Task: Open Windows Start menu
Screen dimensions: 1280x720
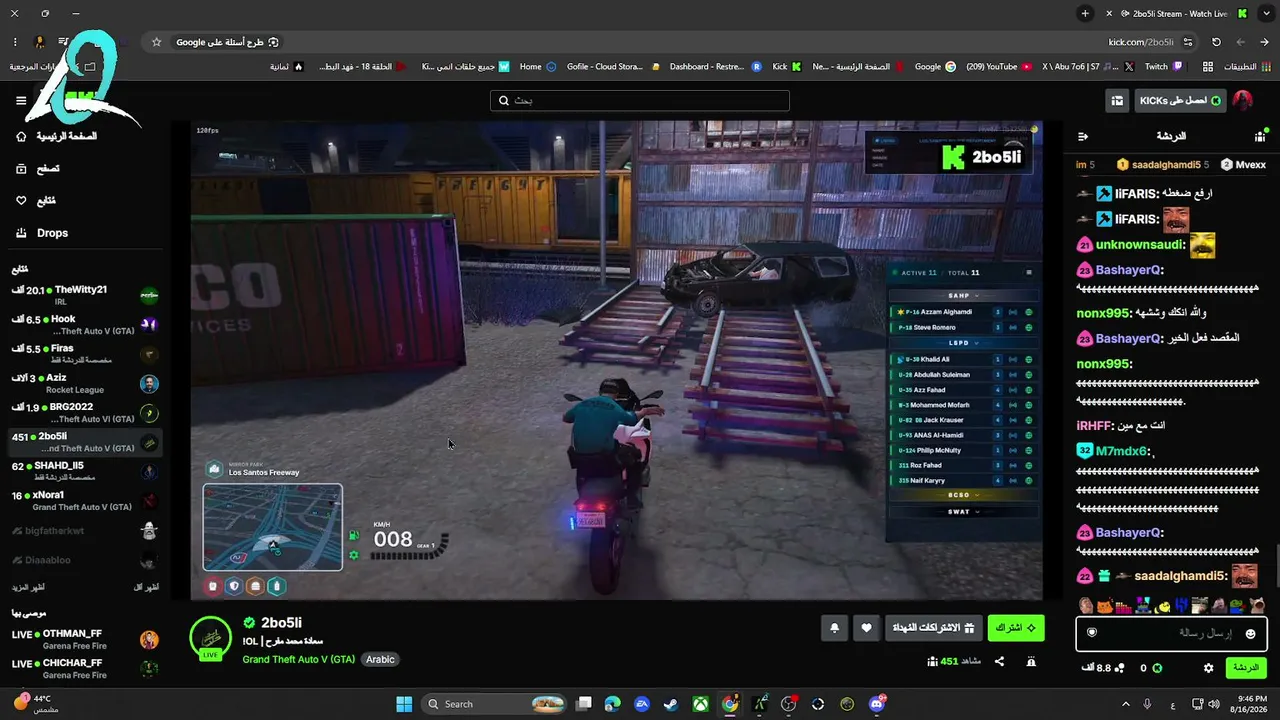Action: [404, 704]
